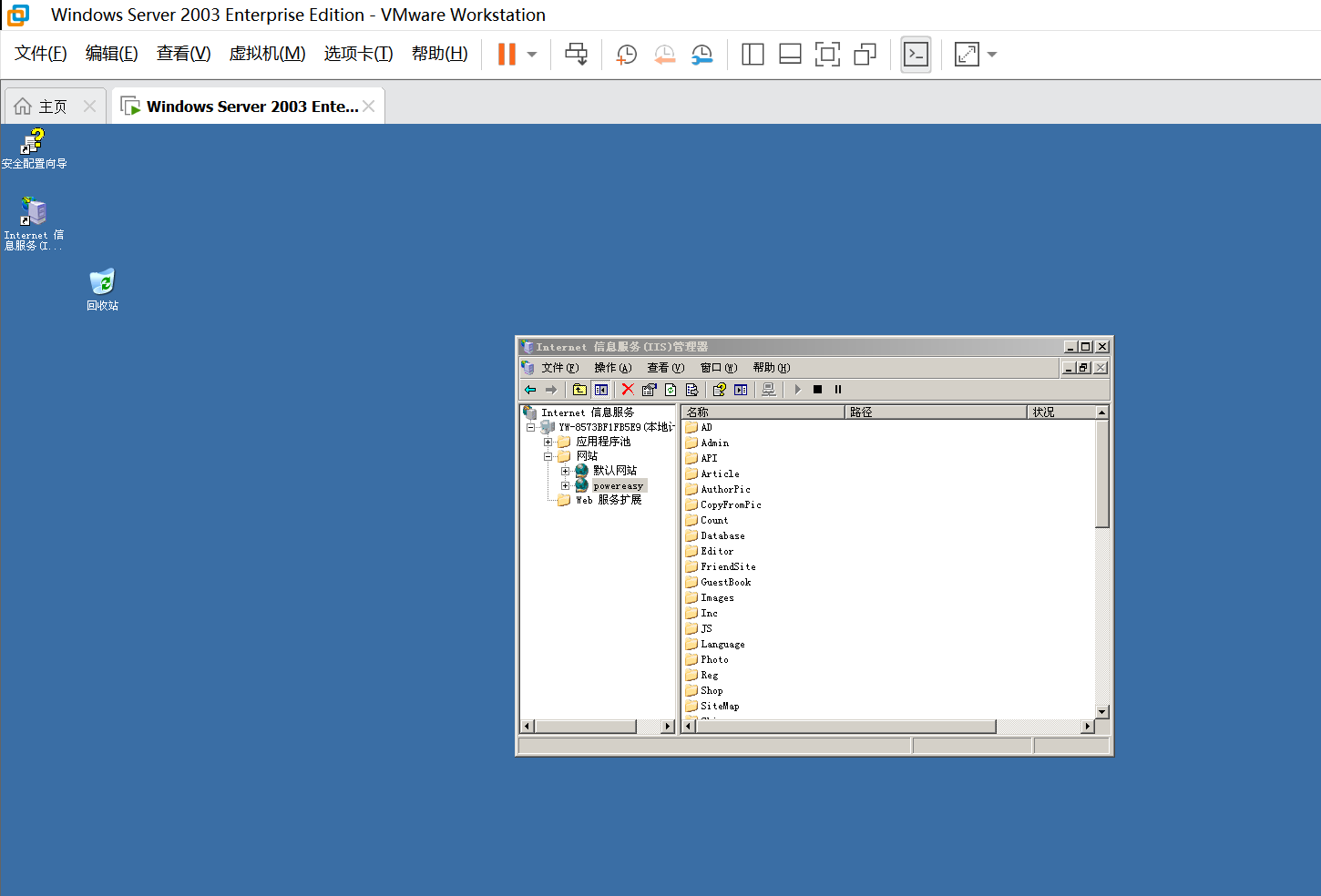Close the 主页 tab
The height and width of the screenshot is (896, 1321).
click(x=89, y=107)
